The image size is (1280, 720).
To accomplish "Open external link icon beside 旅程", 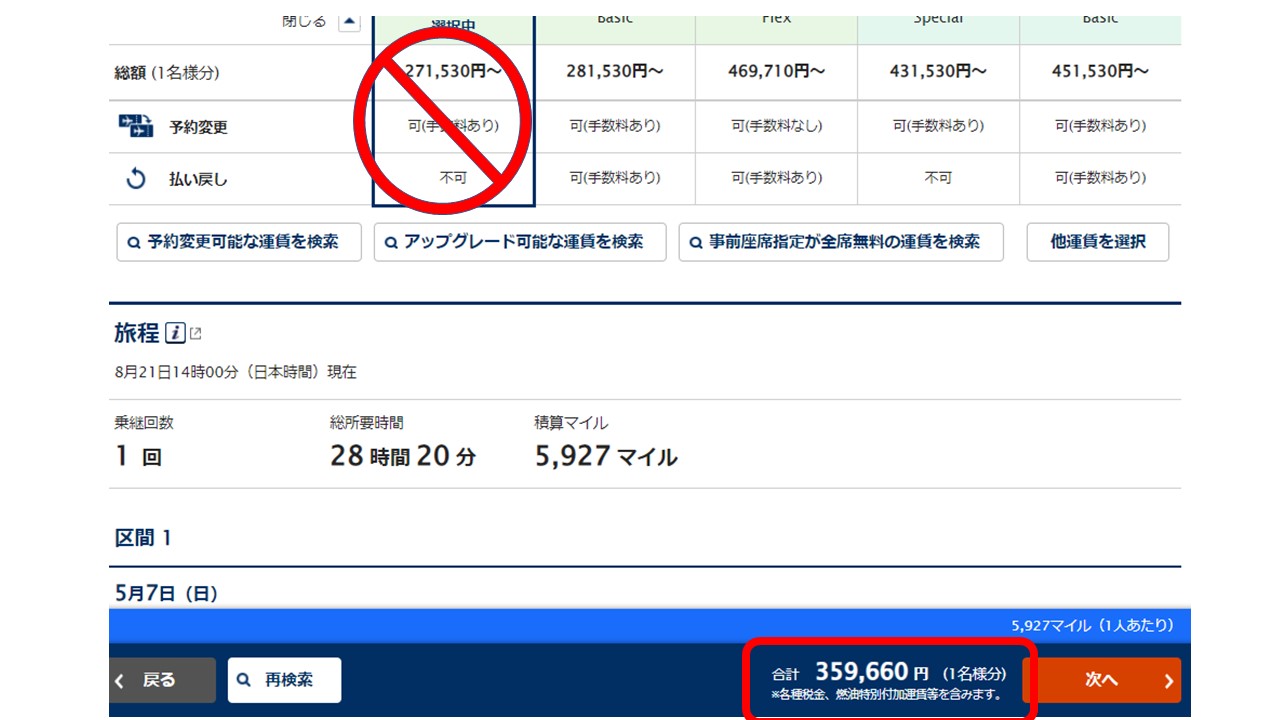I will (x=196, y=333).
